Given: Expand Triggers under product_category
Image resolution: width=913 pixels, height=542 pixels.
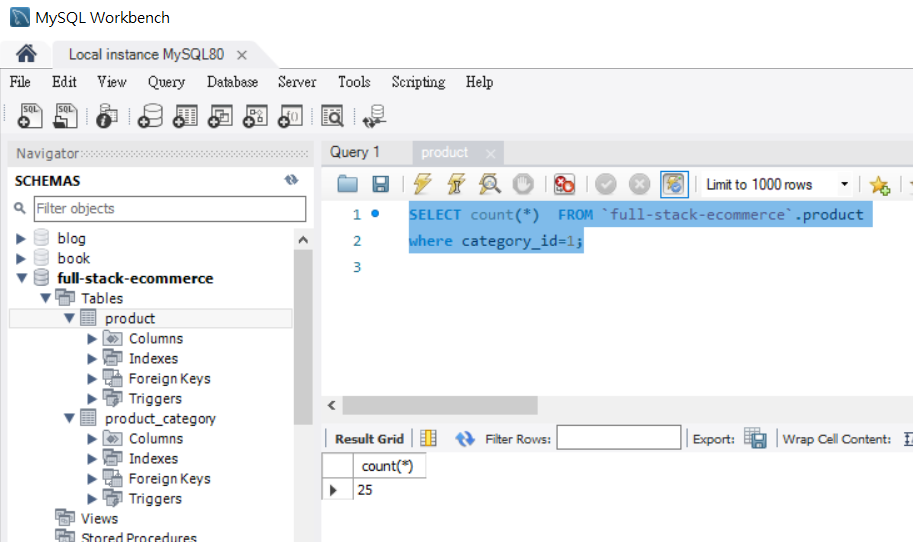Looking at the screenshot, I should 92,499.
